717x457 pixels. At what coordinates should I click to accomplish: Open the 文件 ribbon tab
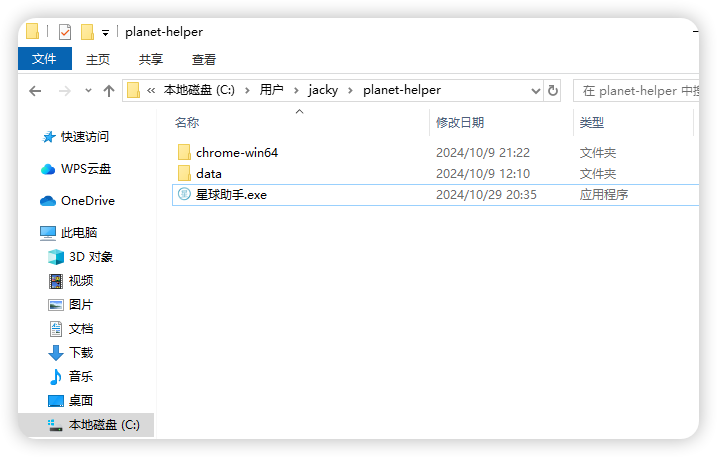[44, 59]
